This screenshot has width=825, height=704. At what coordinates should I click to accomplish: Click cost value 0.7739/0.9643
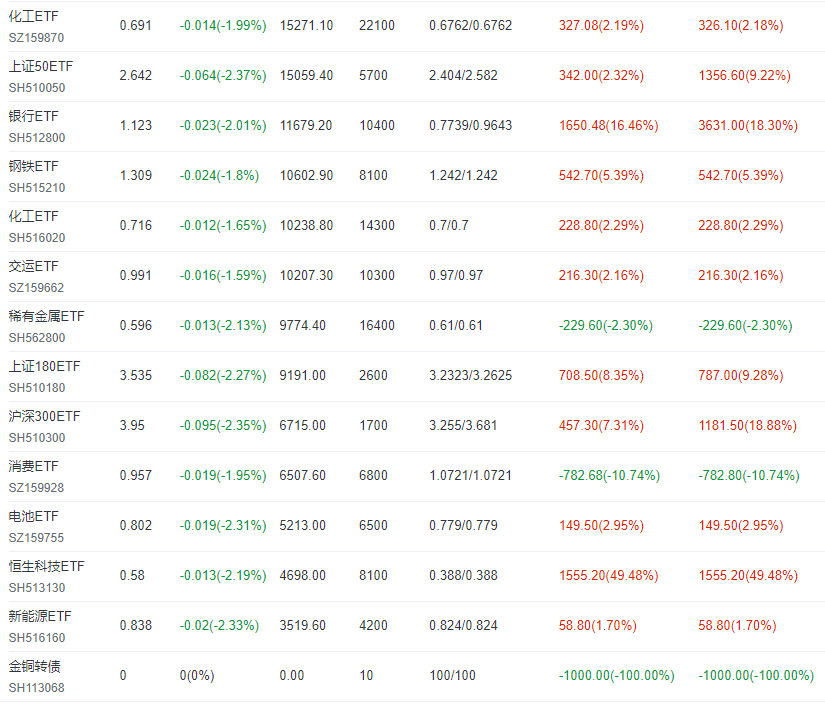(470, 126)
